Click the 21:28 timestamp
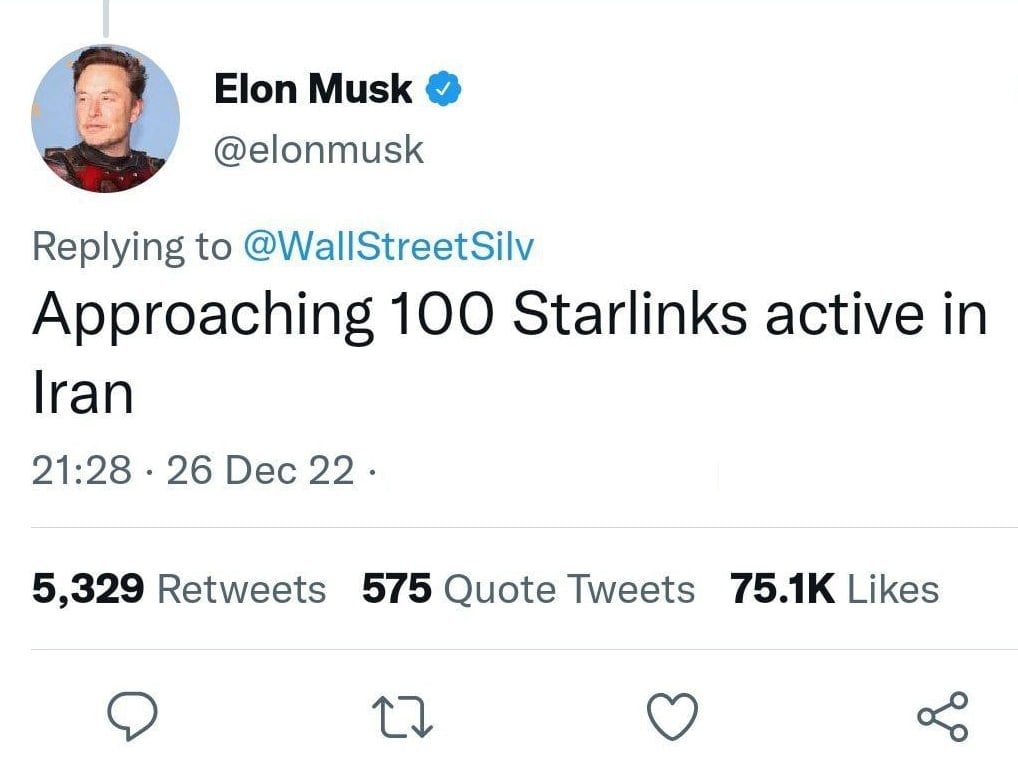Screen dimensions: 1018x772 tap(81, 470)
